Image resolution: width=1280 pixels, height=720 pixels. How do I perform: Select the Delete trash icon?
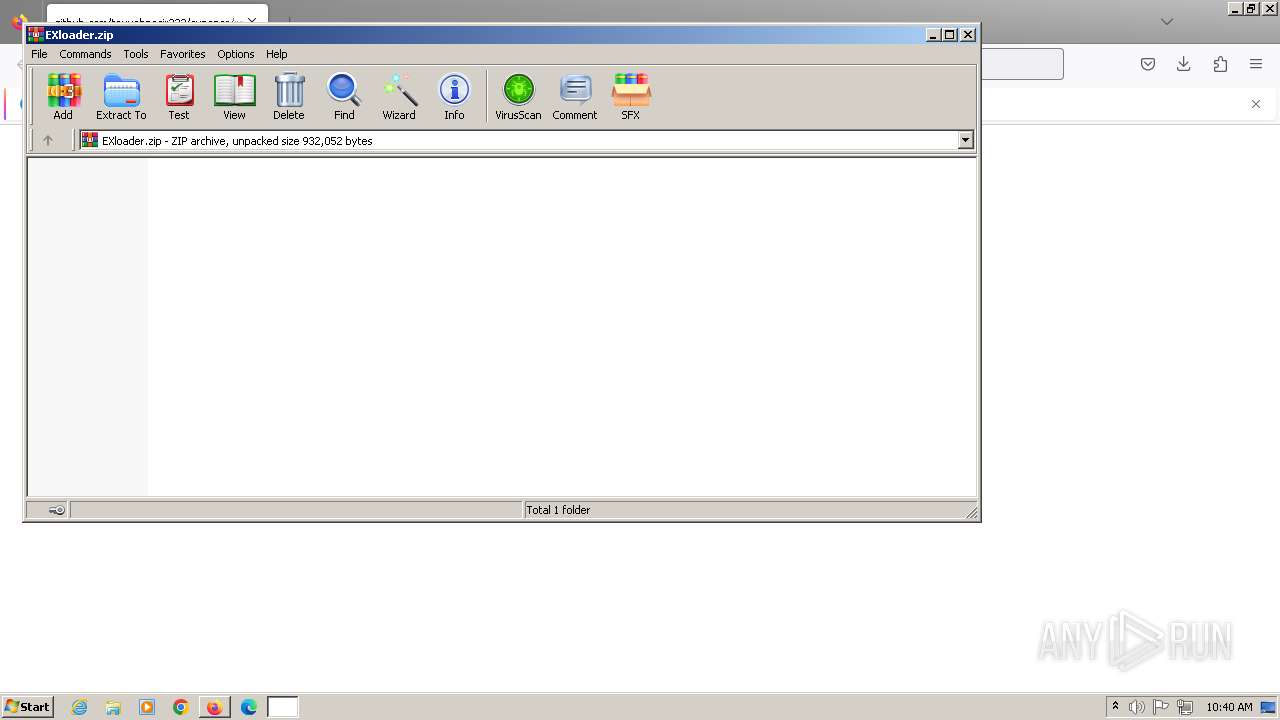pyautogui.click(x=289, y=97)
